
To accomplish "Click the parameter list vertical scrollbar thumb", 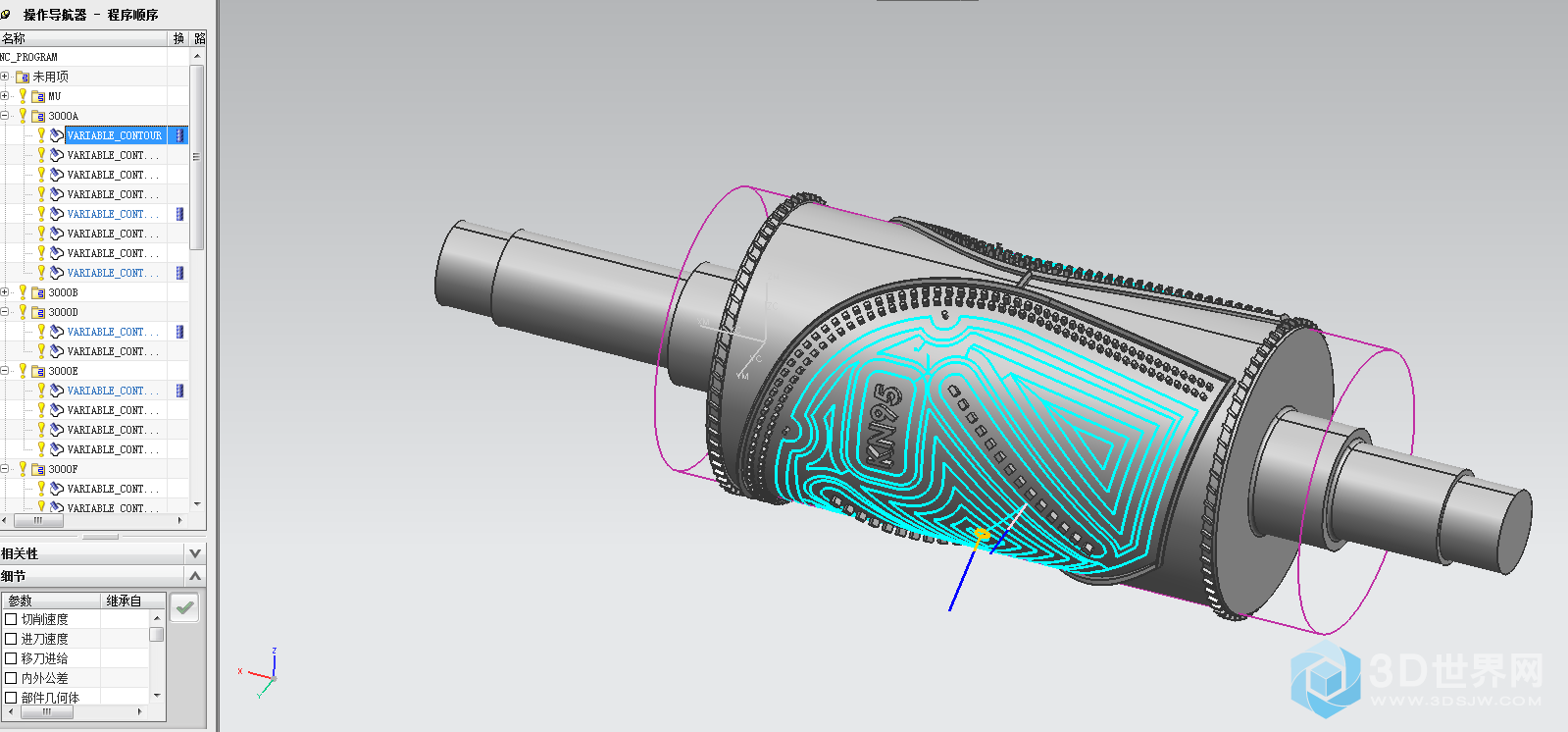I will pyautogui.click(x=156, y=634).
